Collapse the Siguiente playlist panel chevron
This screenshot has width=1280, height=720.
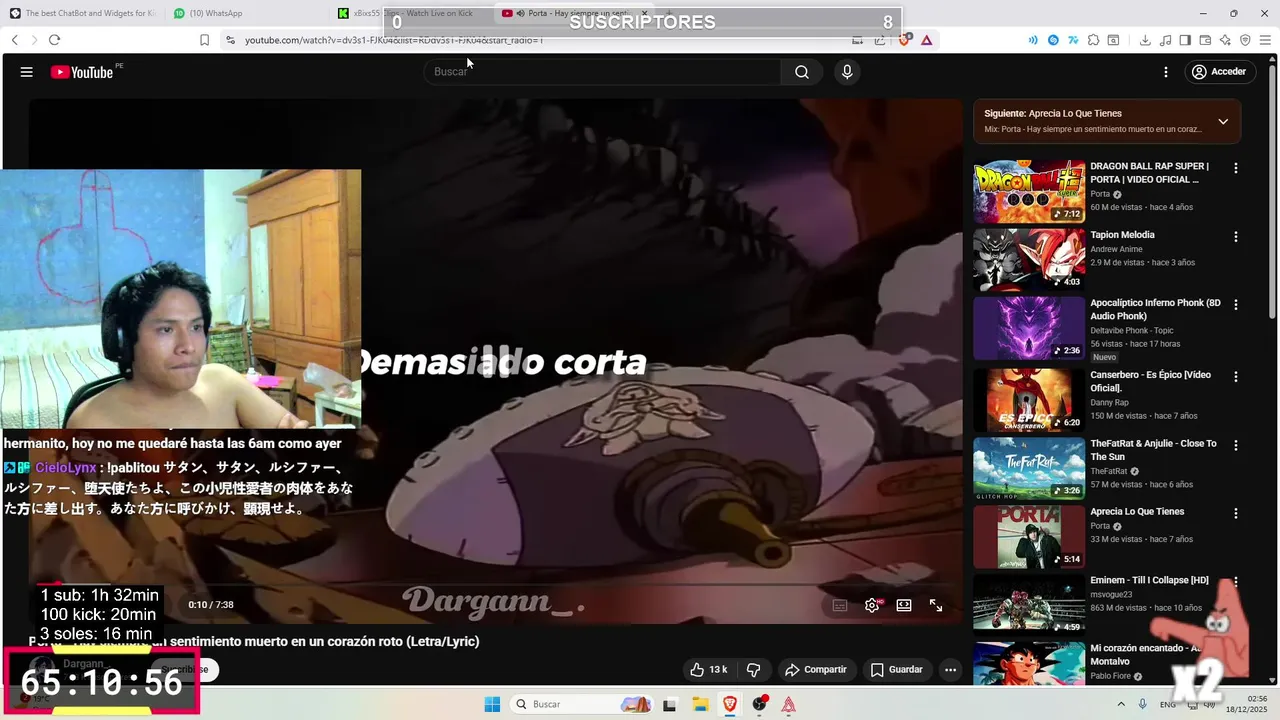tap(1223, 122)
